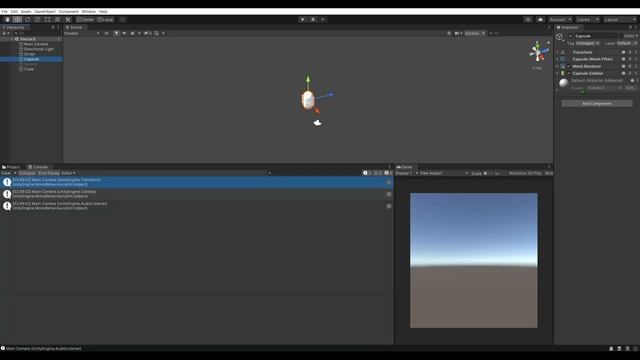Click the blue Z-axis arrow handle
This screenshot has height=360, width=640.
click(x=331, y=95)
